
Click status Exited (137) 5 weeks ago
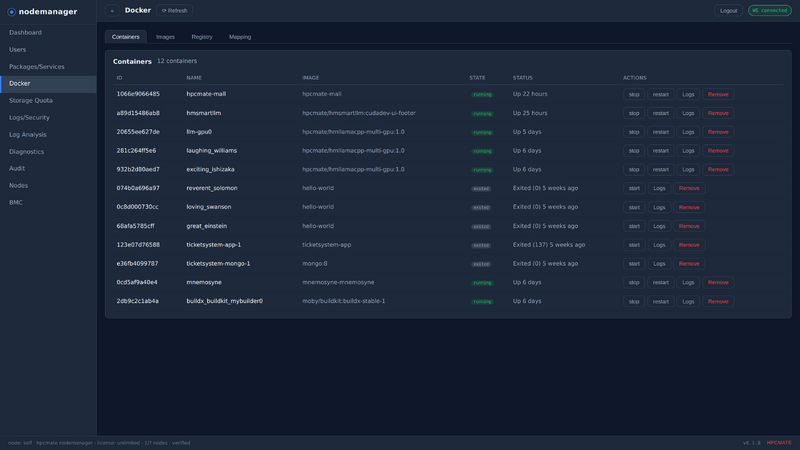coord(549,244)
